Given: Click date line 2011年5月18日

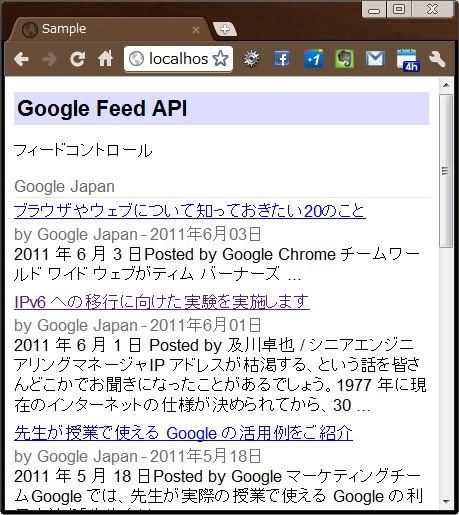Looking at the screenshot, I should [x=206, y=456].
